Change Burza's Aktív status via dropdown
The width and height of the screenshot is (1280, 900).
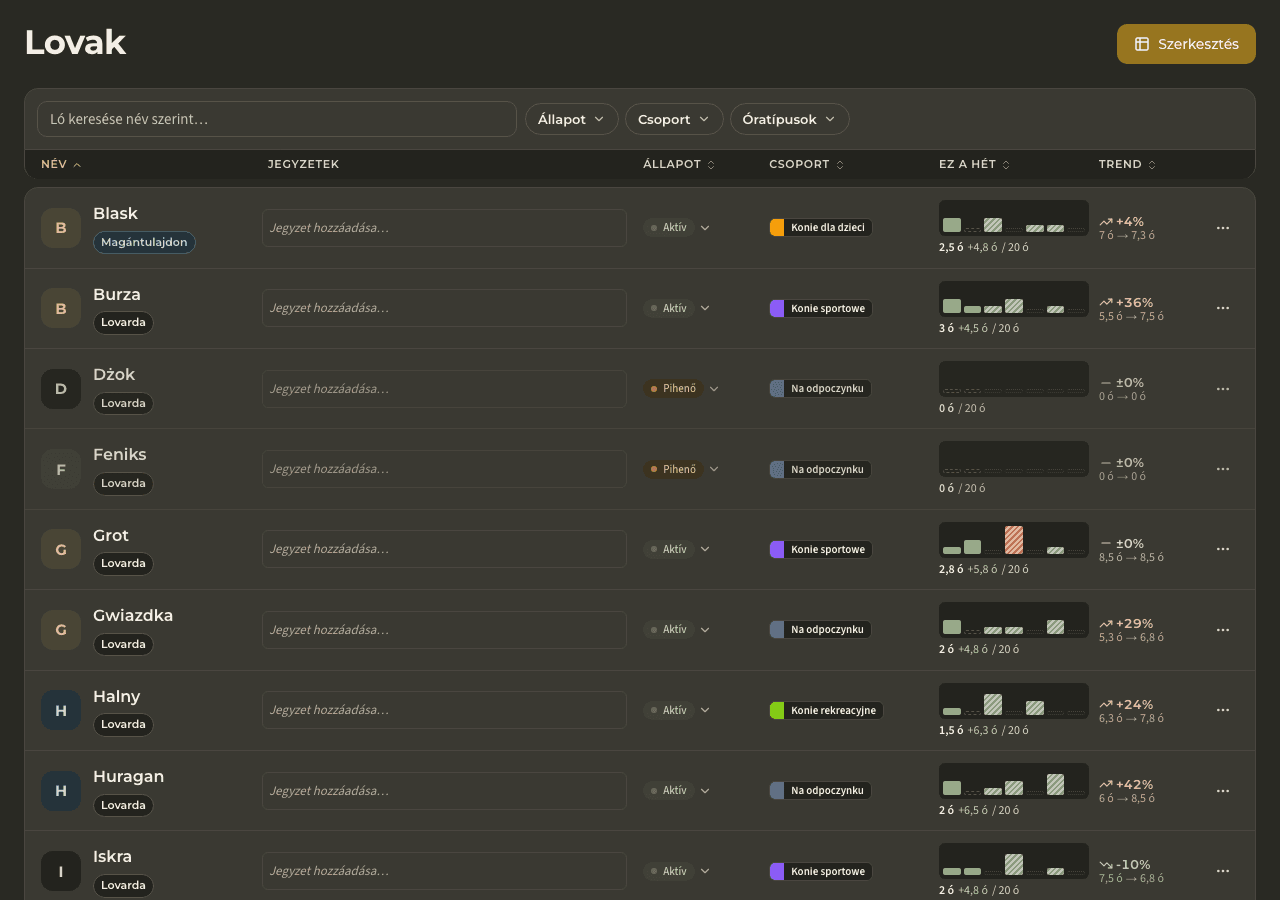pos(677,308)
